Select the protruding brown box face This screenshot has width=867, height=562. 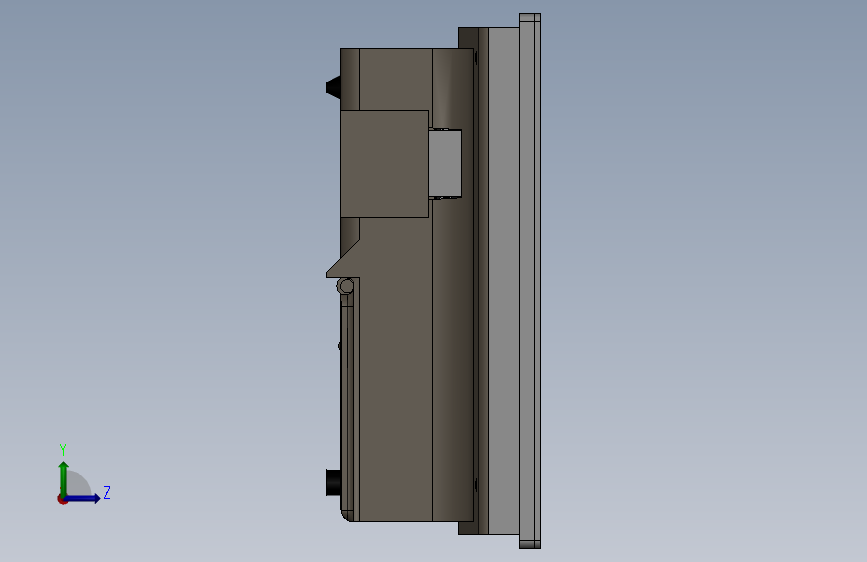384,164
